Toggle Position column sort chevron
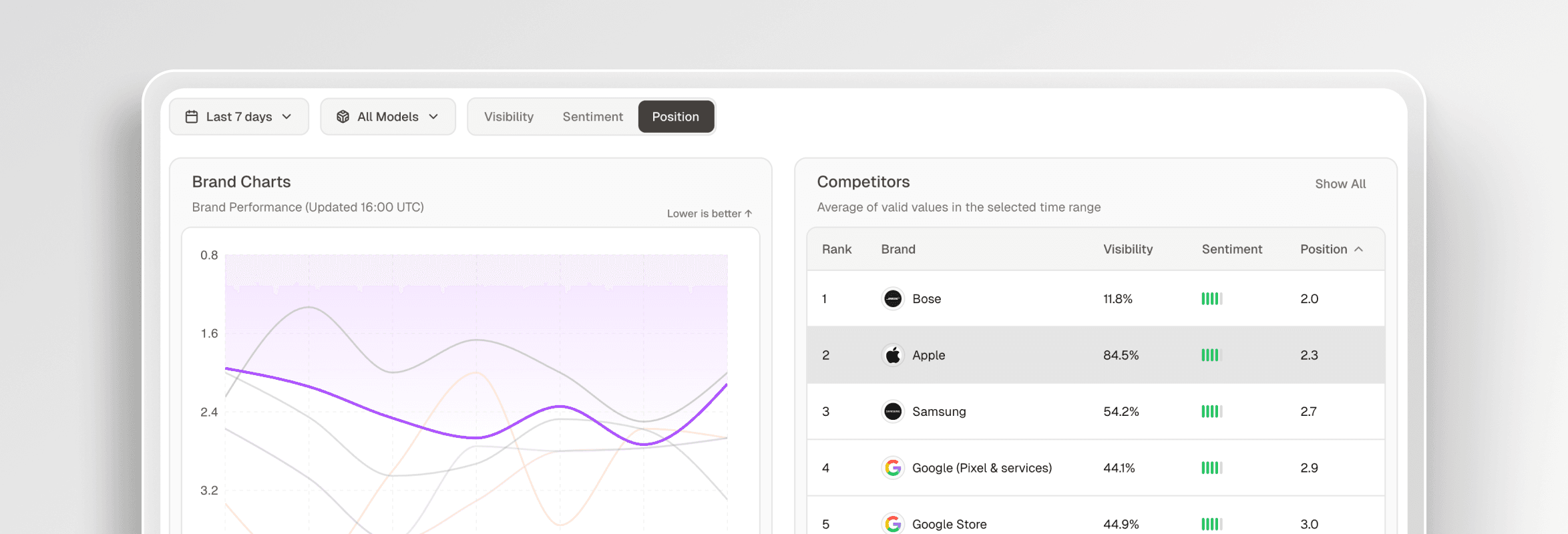 1358,249
